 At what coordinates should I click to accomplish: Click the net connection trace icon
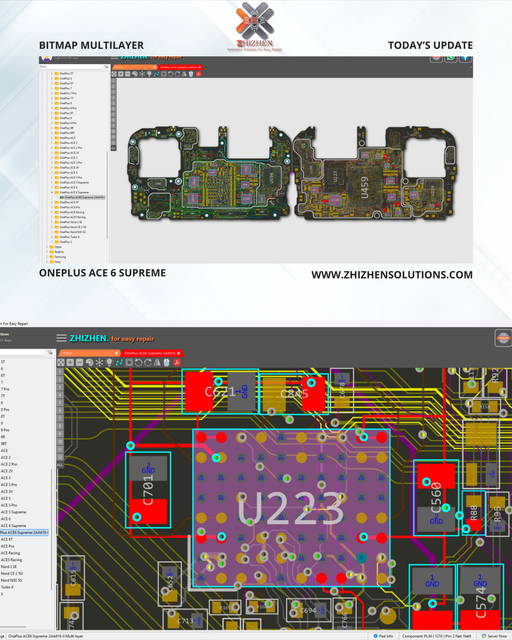119,362
